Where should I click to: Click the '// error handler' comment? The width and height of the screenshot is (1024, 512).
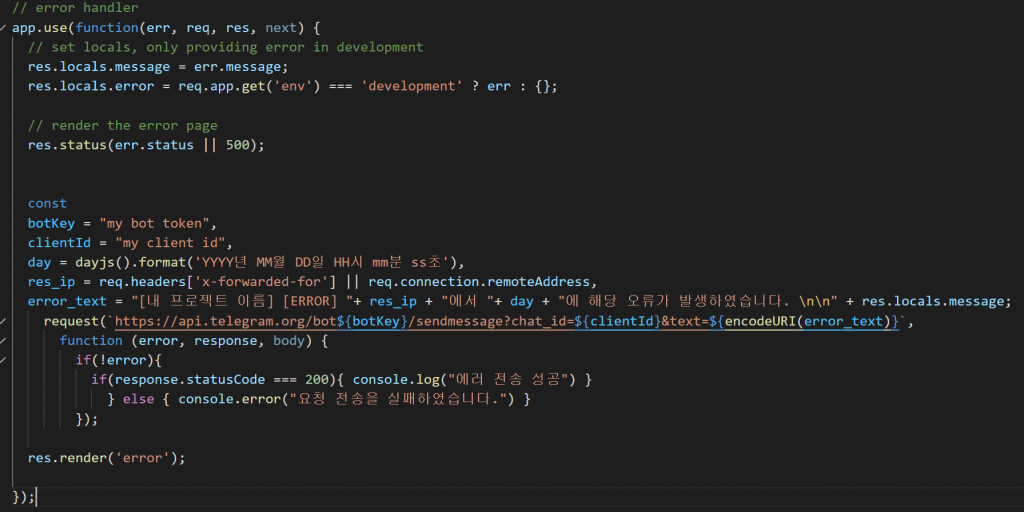click(75, 8)
